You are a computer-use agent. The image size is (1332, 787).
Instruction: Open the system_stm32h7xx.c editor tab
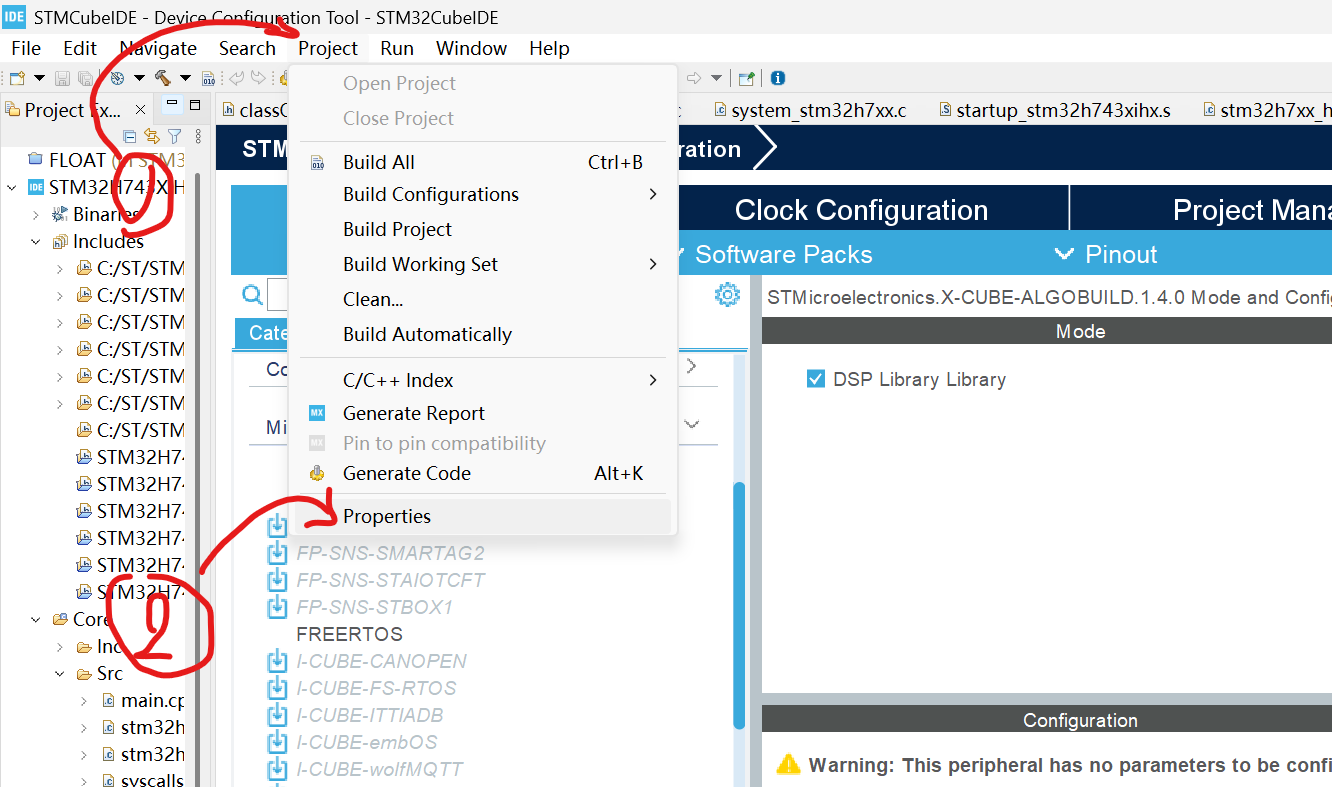809,110
